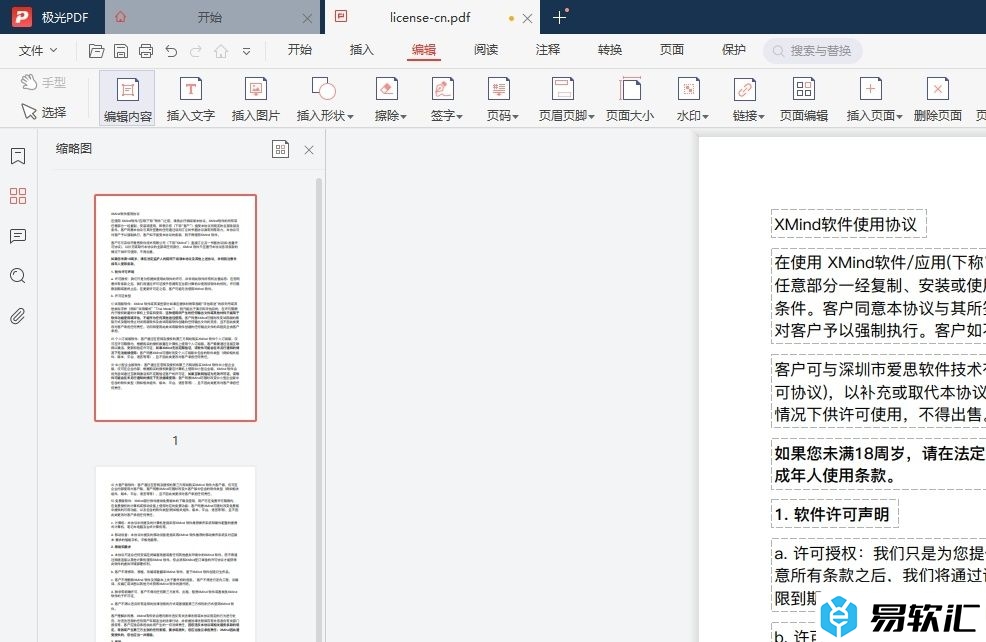Click the redo arrow icon

[x=196, y=51]
